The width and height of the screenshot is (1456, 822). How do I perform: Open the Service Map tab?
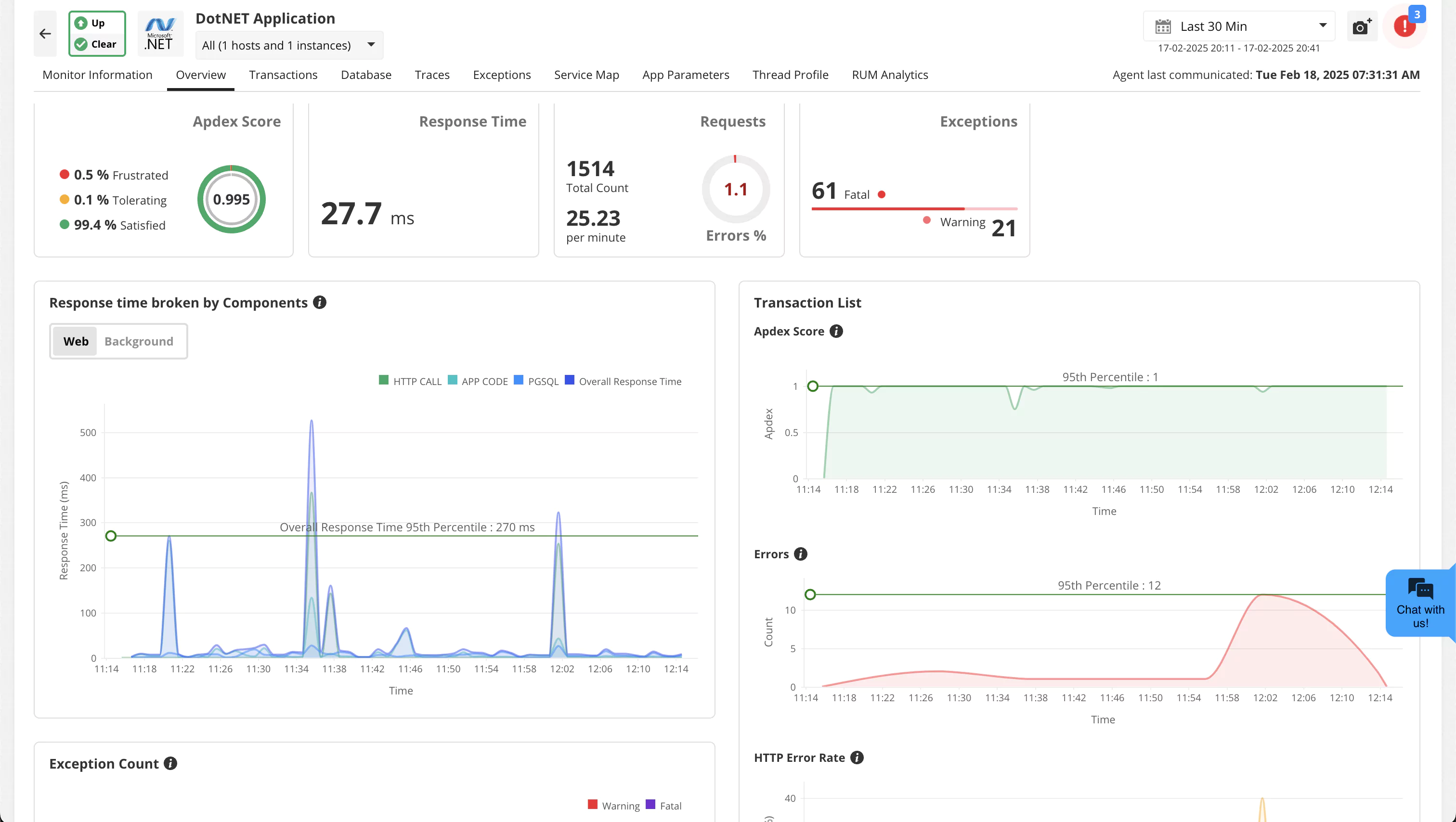[586, 75]
